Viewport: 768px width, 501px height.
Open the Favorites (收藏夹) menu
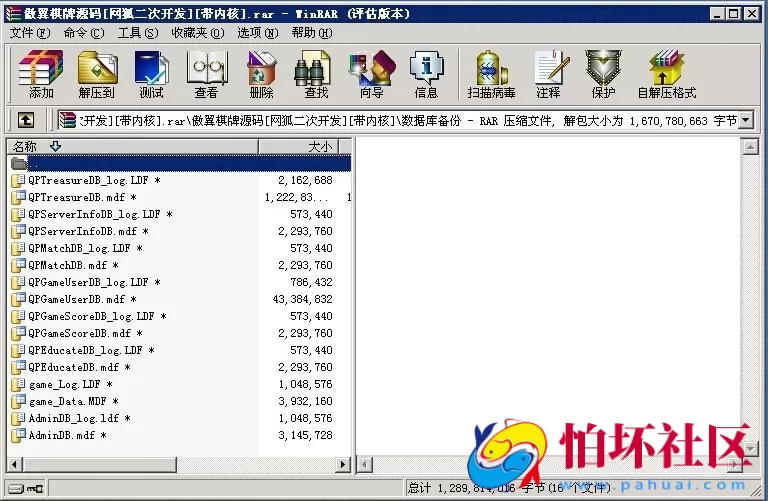197,33
